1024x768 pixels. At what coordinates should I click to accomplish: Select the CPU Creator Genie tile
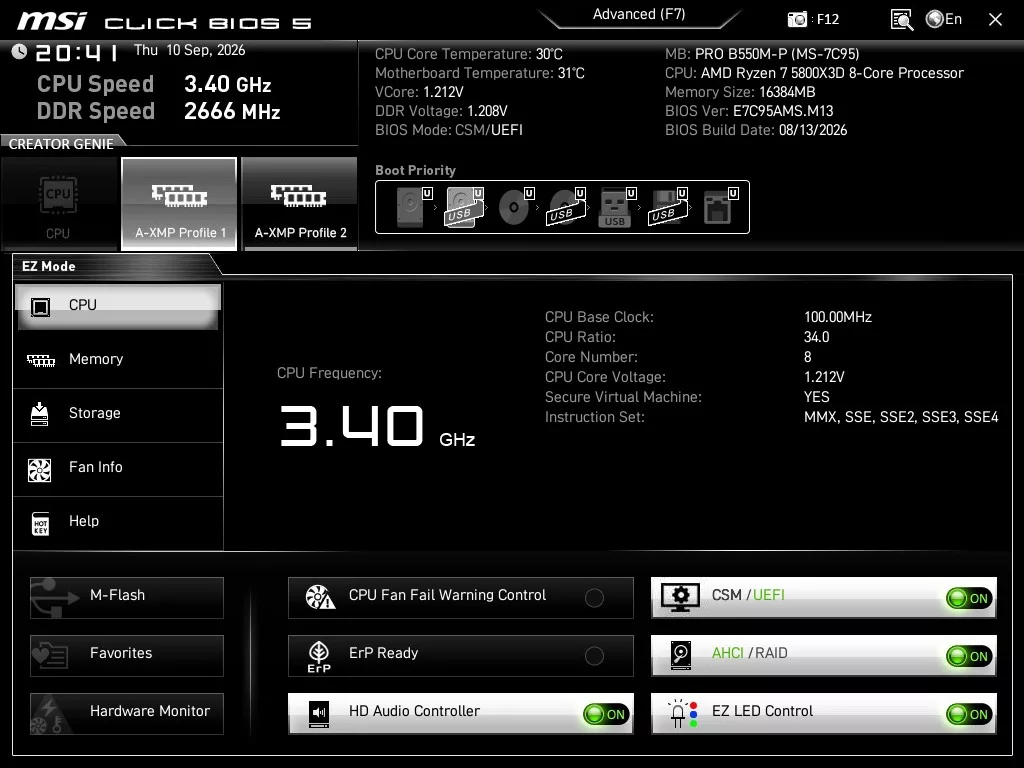(59, 204)
